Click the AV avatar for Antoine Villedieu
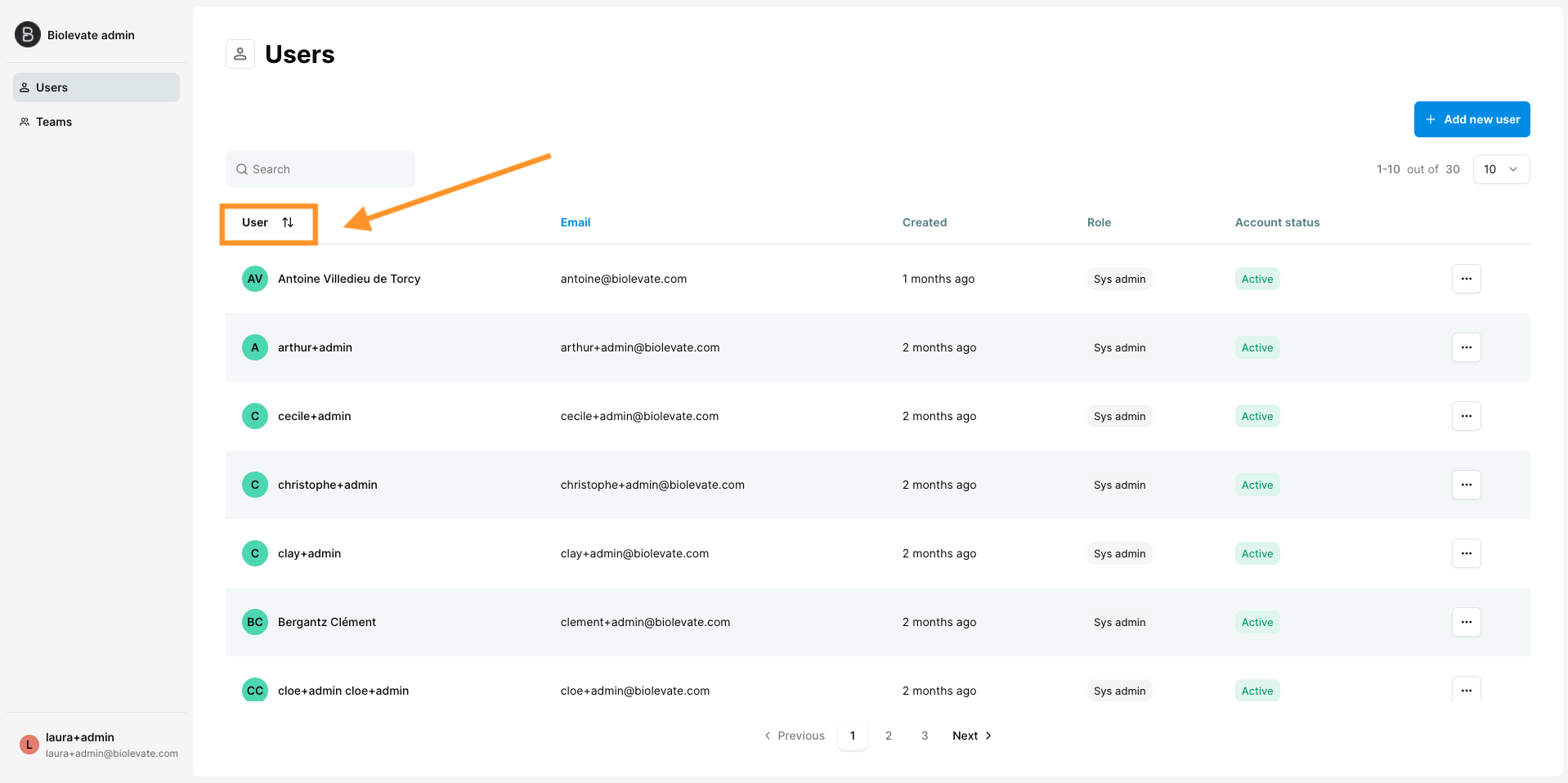This screenshot has height=783, width=1568. tap(255, 279)
